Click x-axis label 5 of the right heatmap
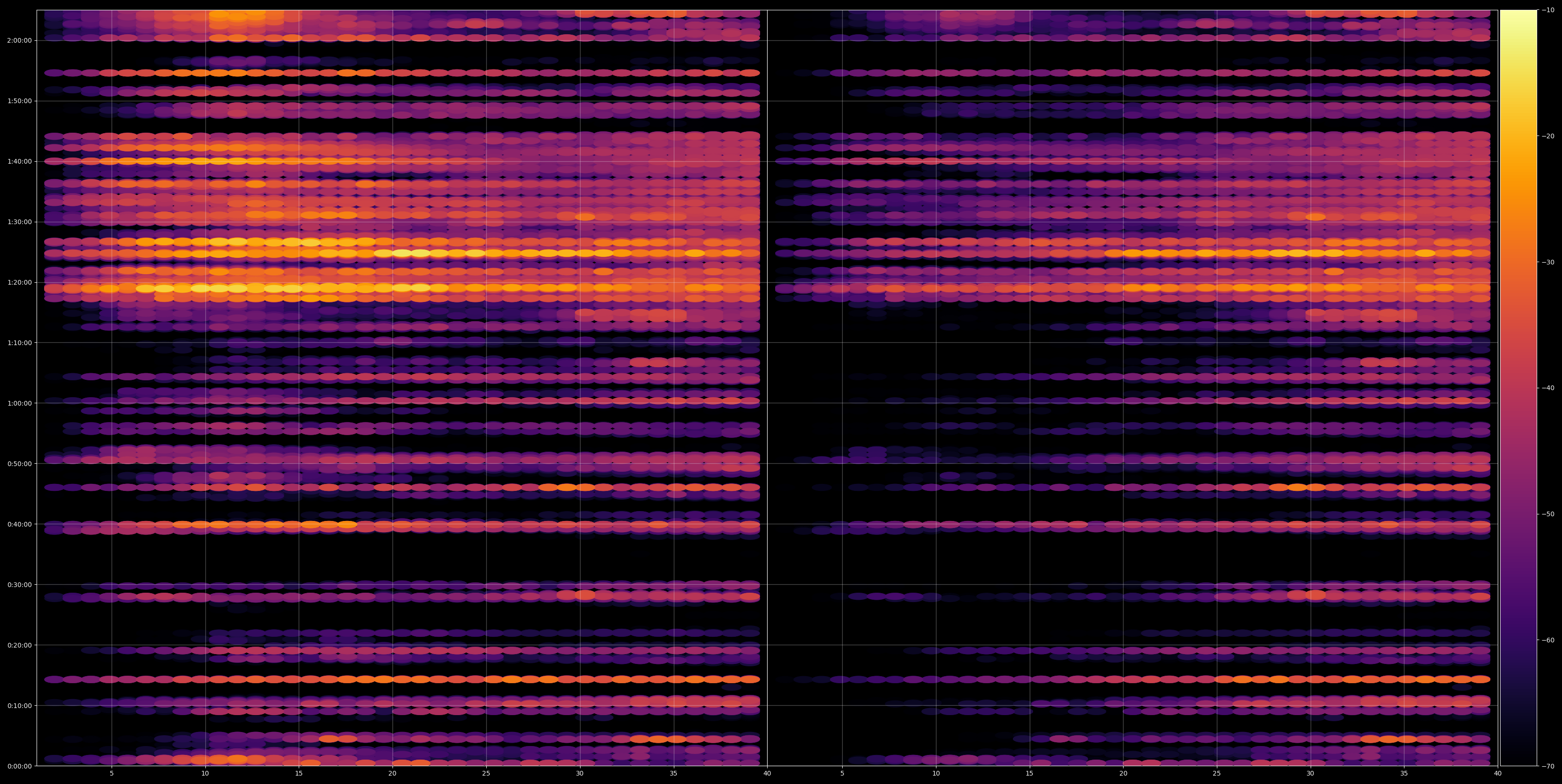Screen dimensions: 1562x784 (x=842, y=774)
